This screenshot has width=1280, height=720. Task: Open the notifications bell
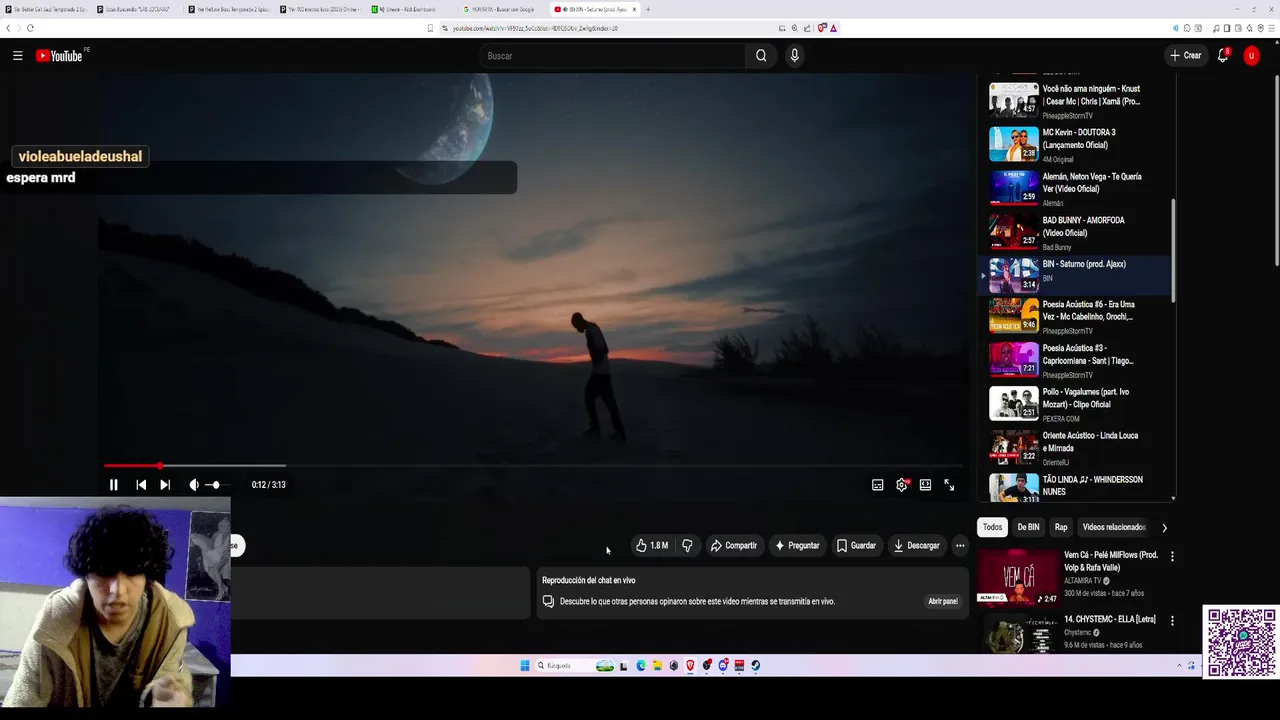1222,56
